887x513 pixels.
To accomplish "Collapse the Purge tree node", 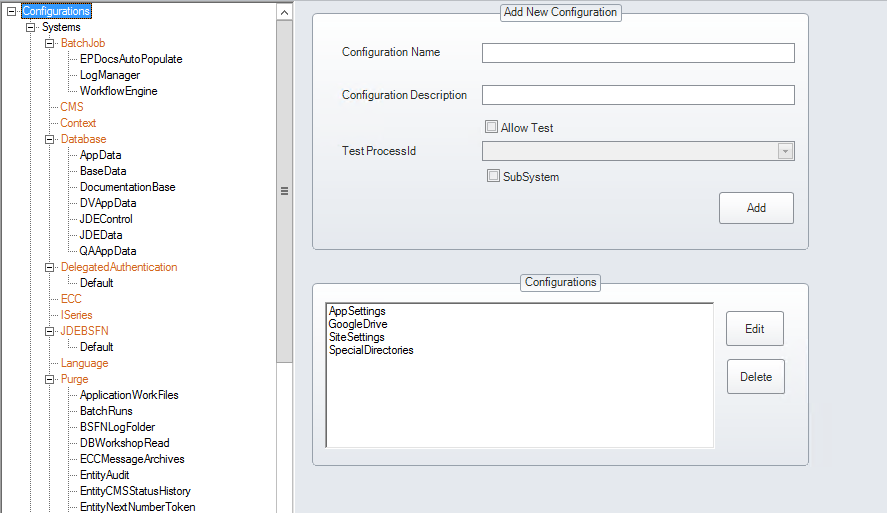I will [x=50, y=379].
